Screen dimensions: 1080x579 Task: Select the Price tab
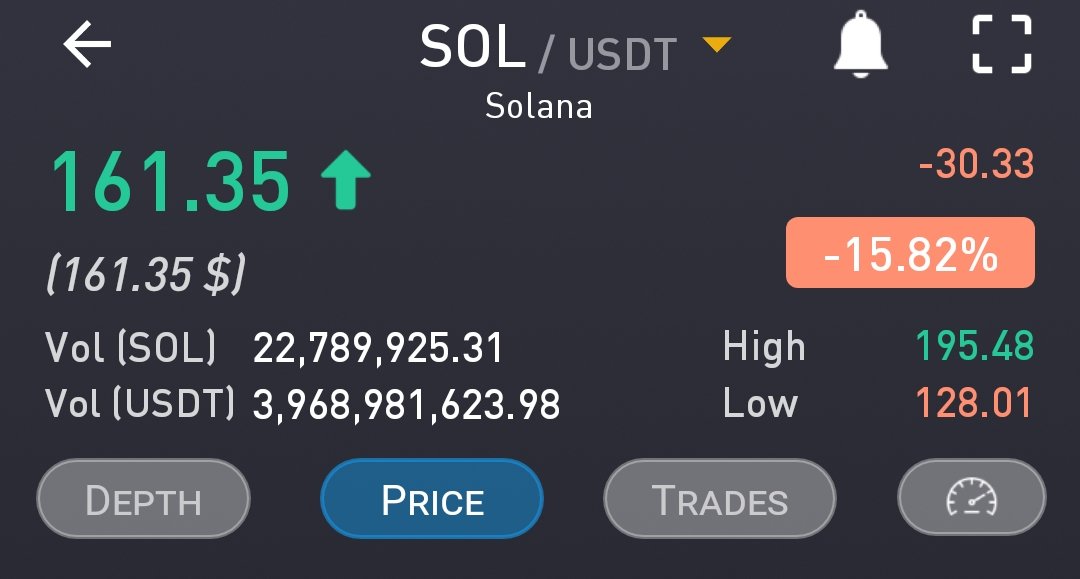tap(432, 499)
